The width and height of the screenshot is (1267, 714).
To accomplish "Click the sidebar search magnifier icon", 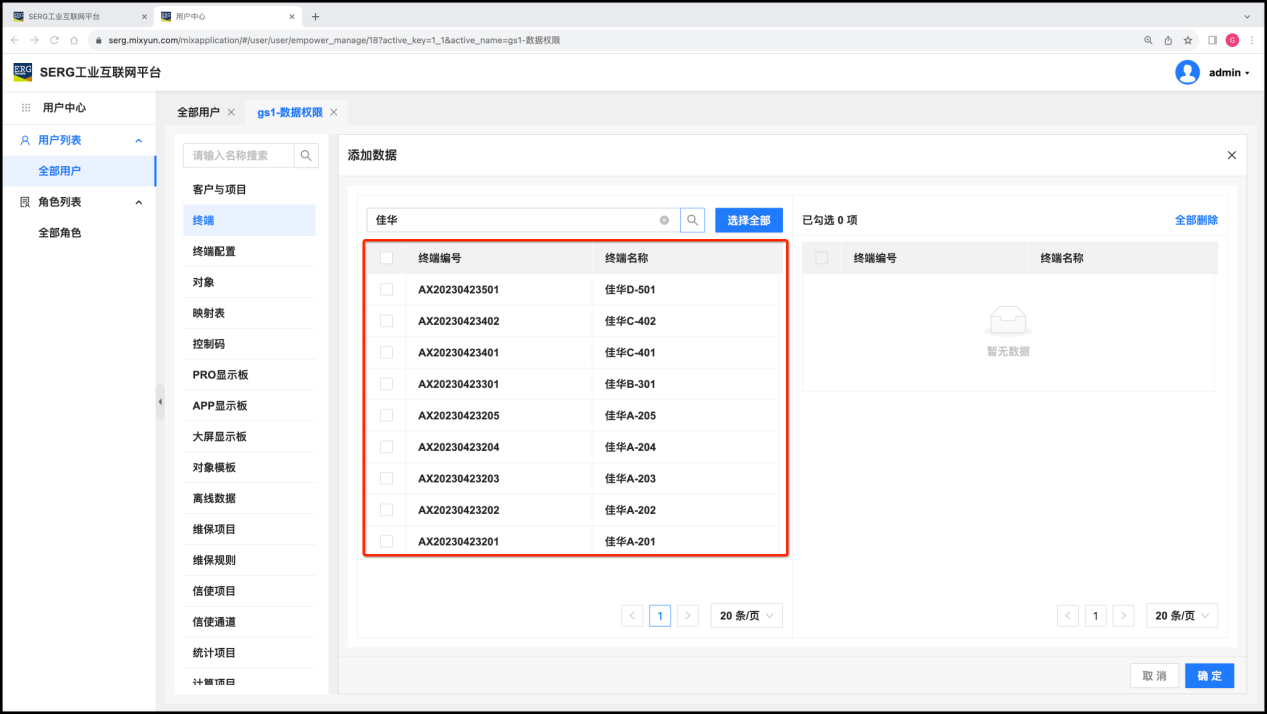I will pyautogui.click(x=306, y=156).
